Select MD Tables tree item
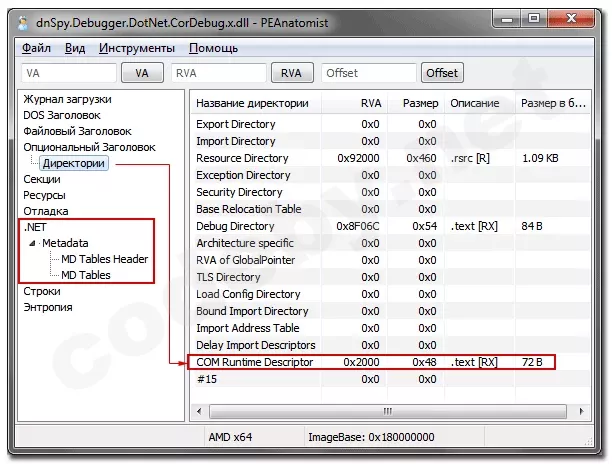Image resolution: width=612 pixels, height=464 pixels. (x=86, y=275)
